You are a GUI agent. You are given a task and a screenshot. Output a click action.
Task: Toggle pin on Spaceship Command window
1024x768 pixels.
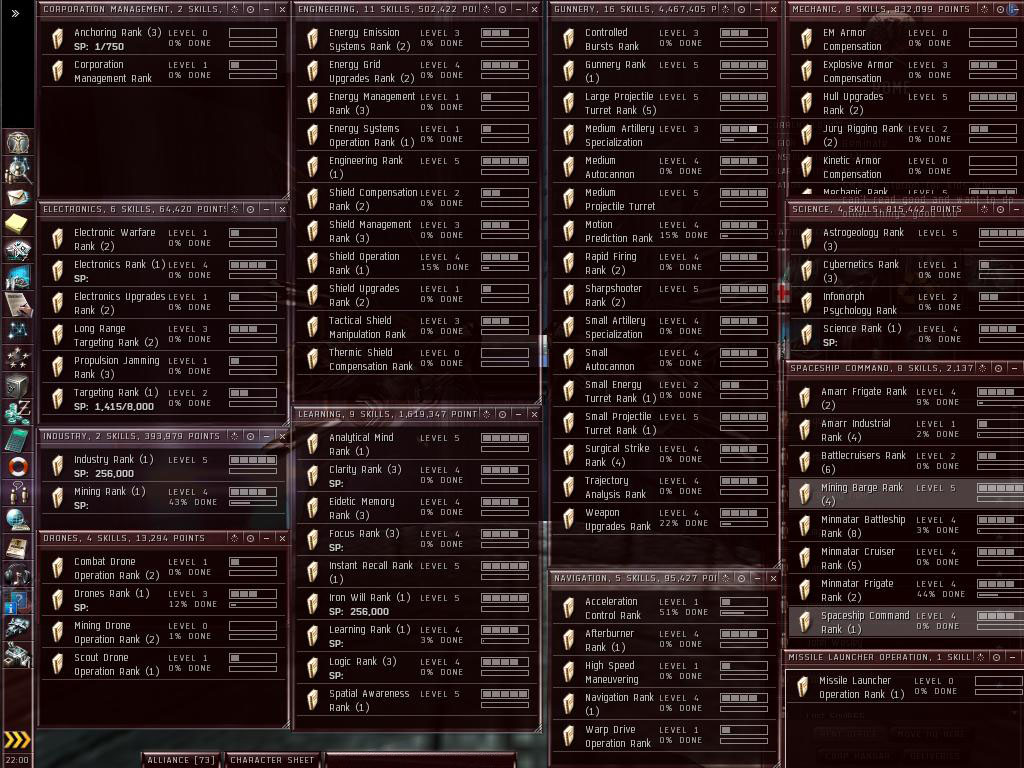click(998, 368)
